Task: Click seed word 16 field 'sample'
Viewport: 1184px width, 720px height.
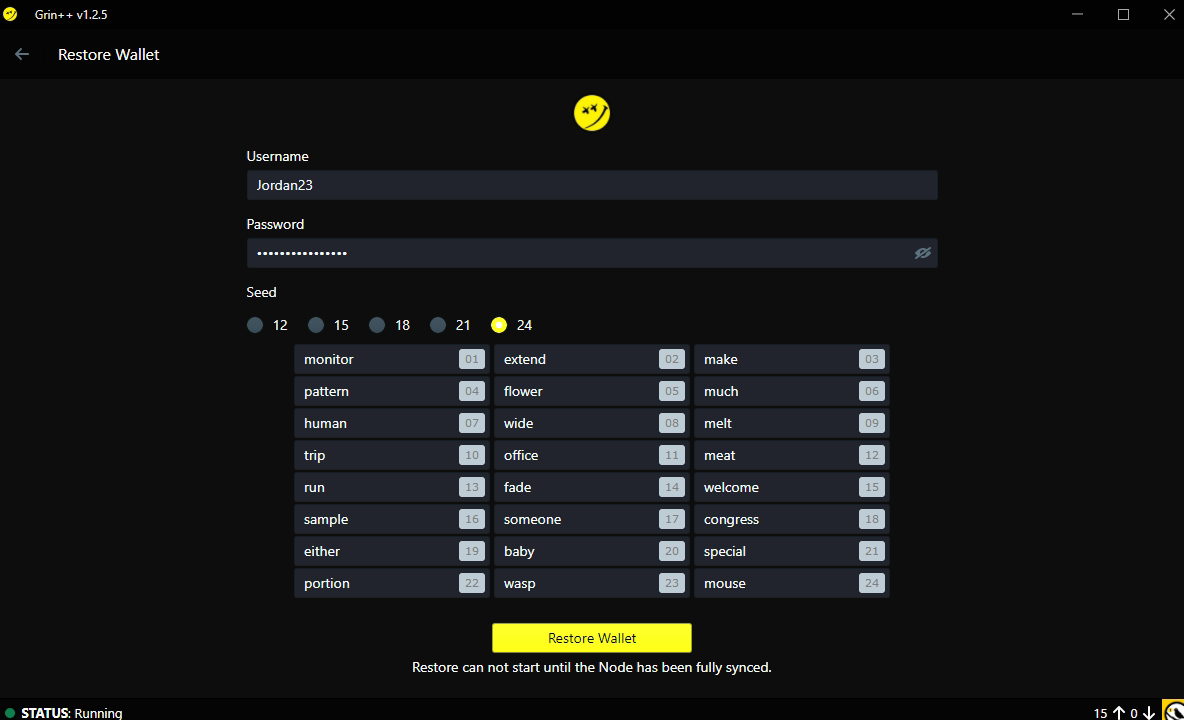Action: 392,519
